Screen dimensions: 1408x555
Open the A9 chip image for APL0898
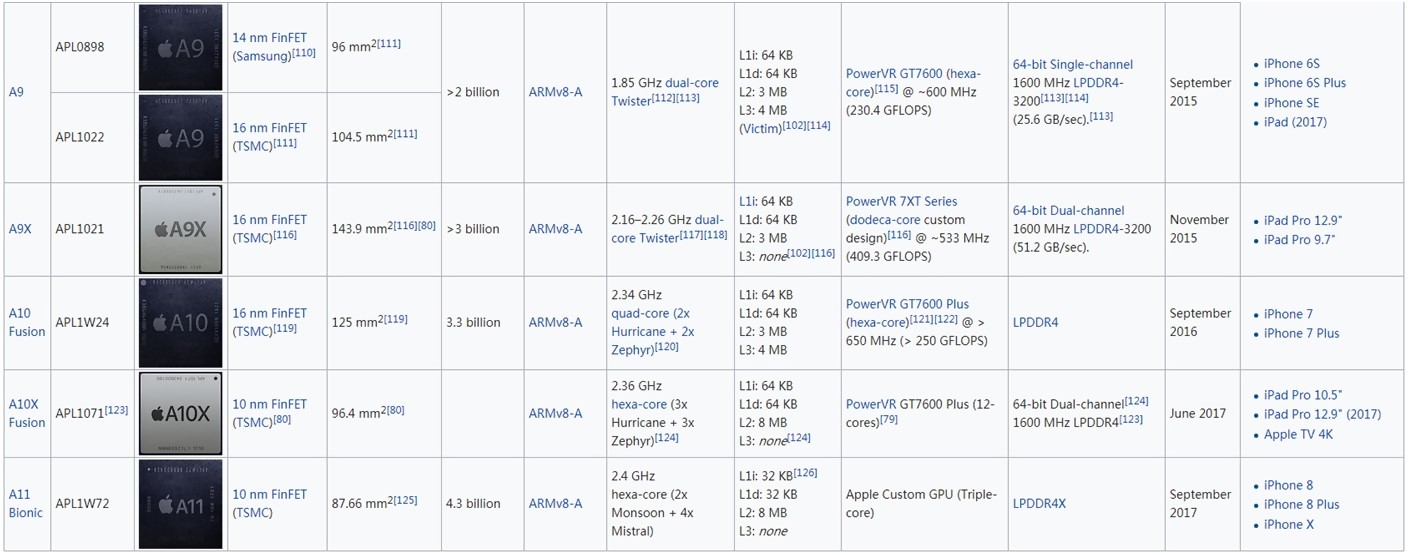(x=180, y=47)
